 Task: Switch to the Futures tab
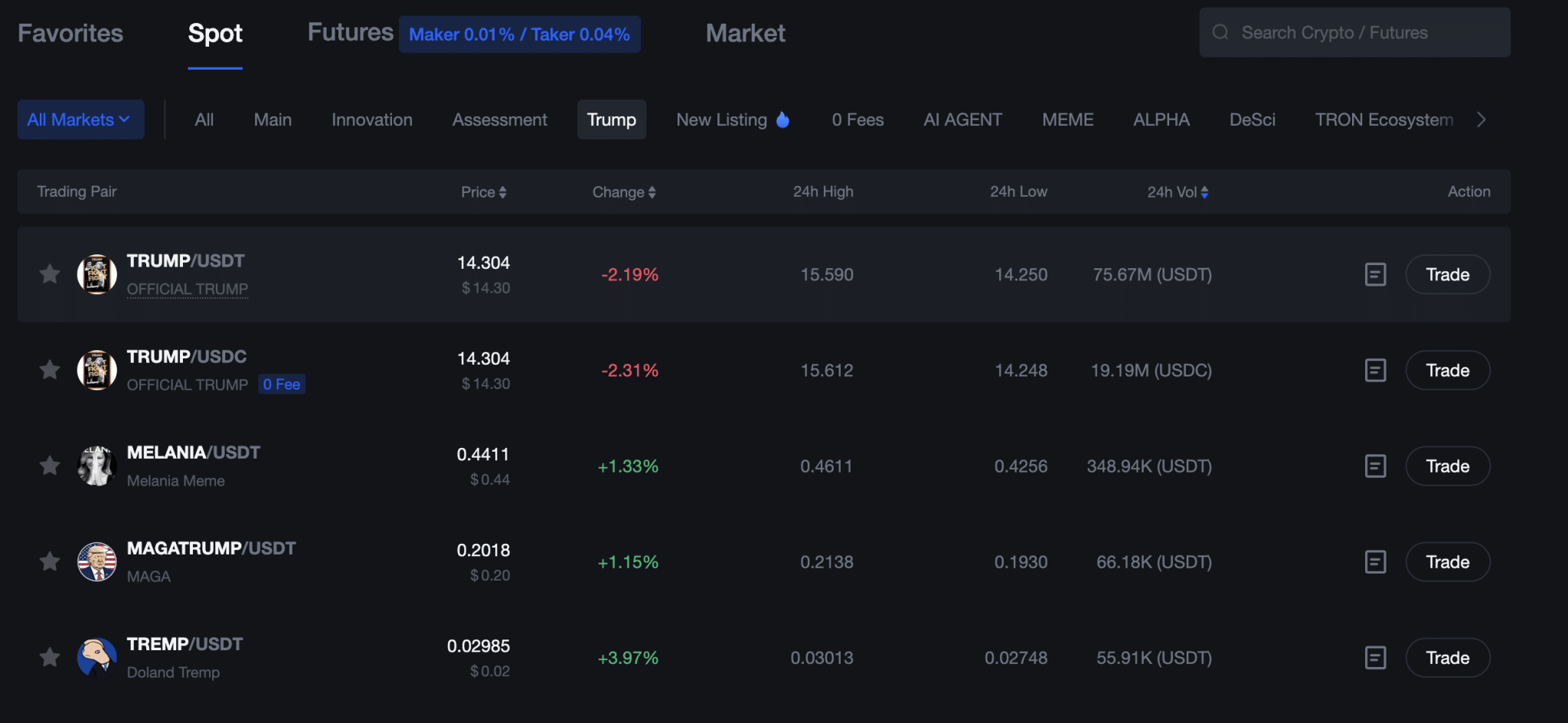pyautogui.click(x=349, y=32)
